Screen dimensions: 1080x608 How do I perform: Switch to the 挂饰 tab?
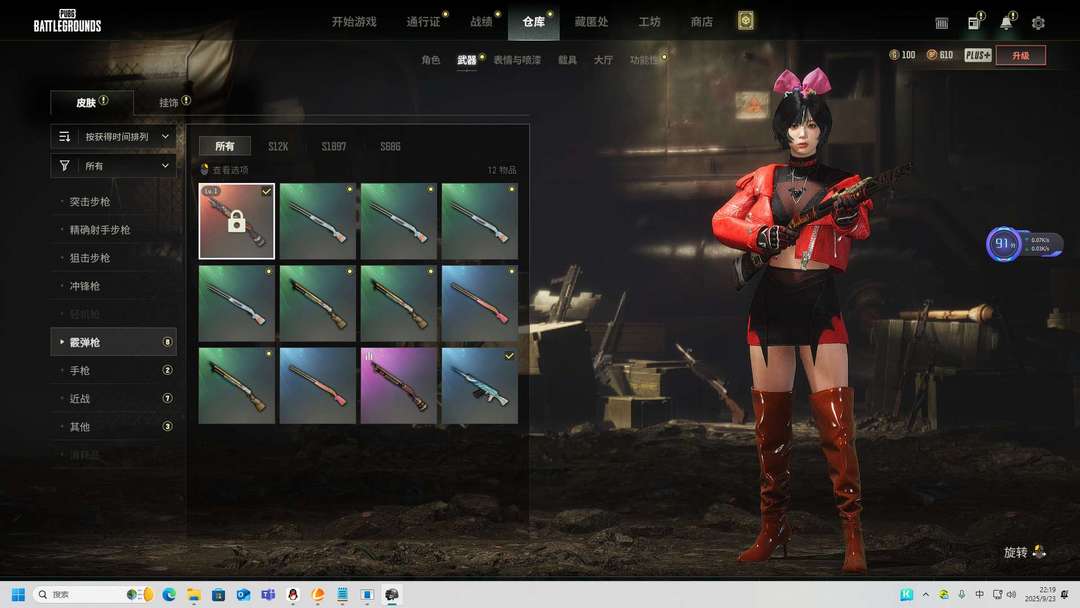click(169, 103)
